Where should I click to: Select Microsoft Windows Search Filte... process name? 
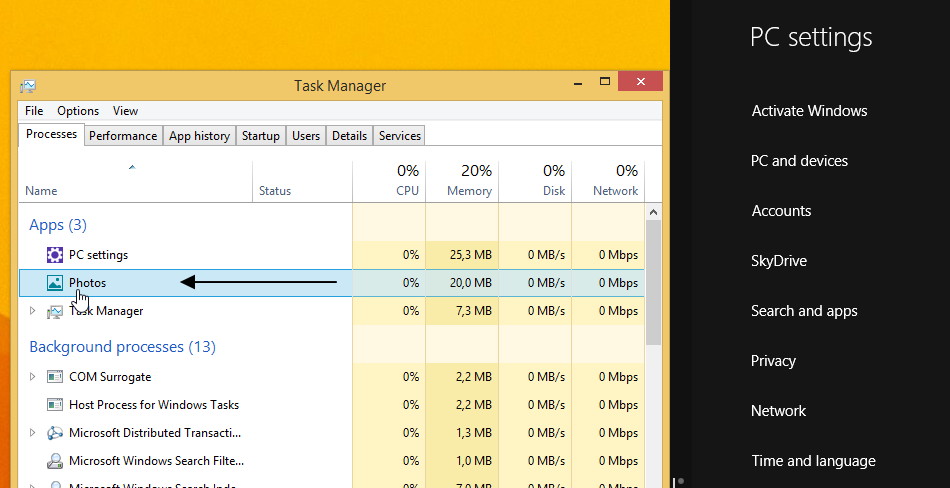coord(156,461)
